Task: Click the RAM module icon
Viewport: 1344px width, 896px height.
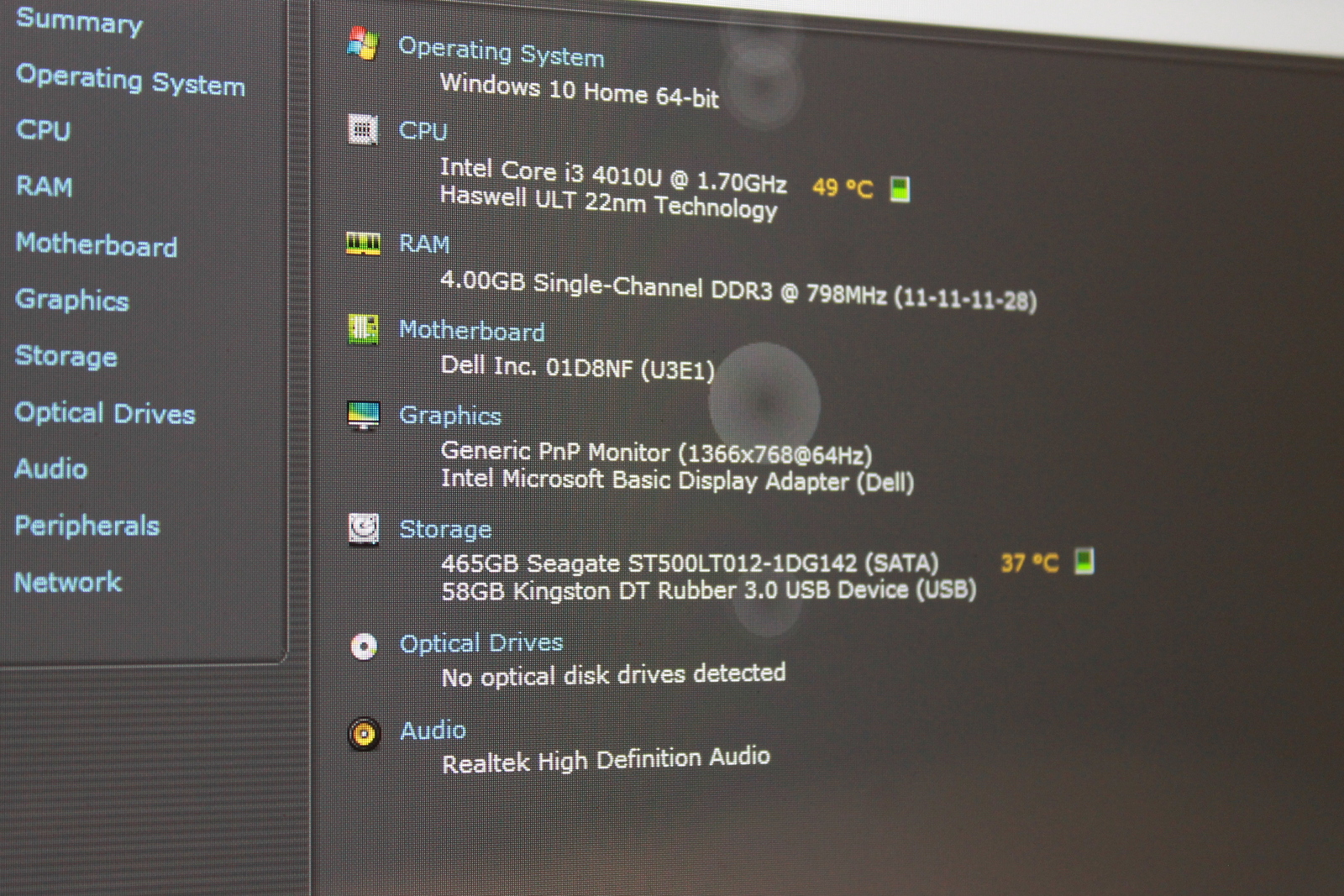Action: (x=363, y=244)
